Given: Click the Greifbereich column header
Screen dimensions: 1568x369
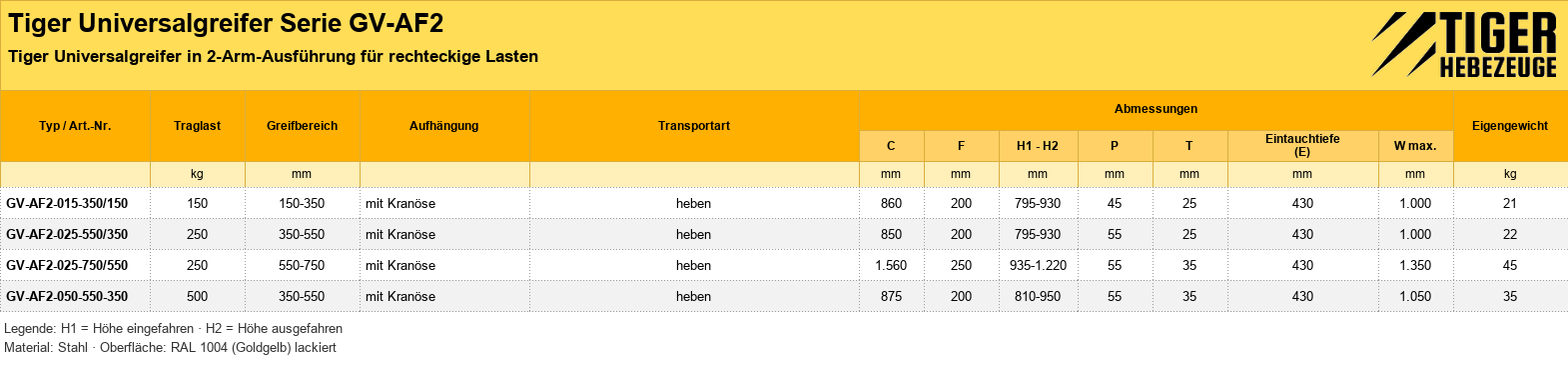Looking at the screenshot, I should click(x=302, y=126).
